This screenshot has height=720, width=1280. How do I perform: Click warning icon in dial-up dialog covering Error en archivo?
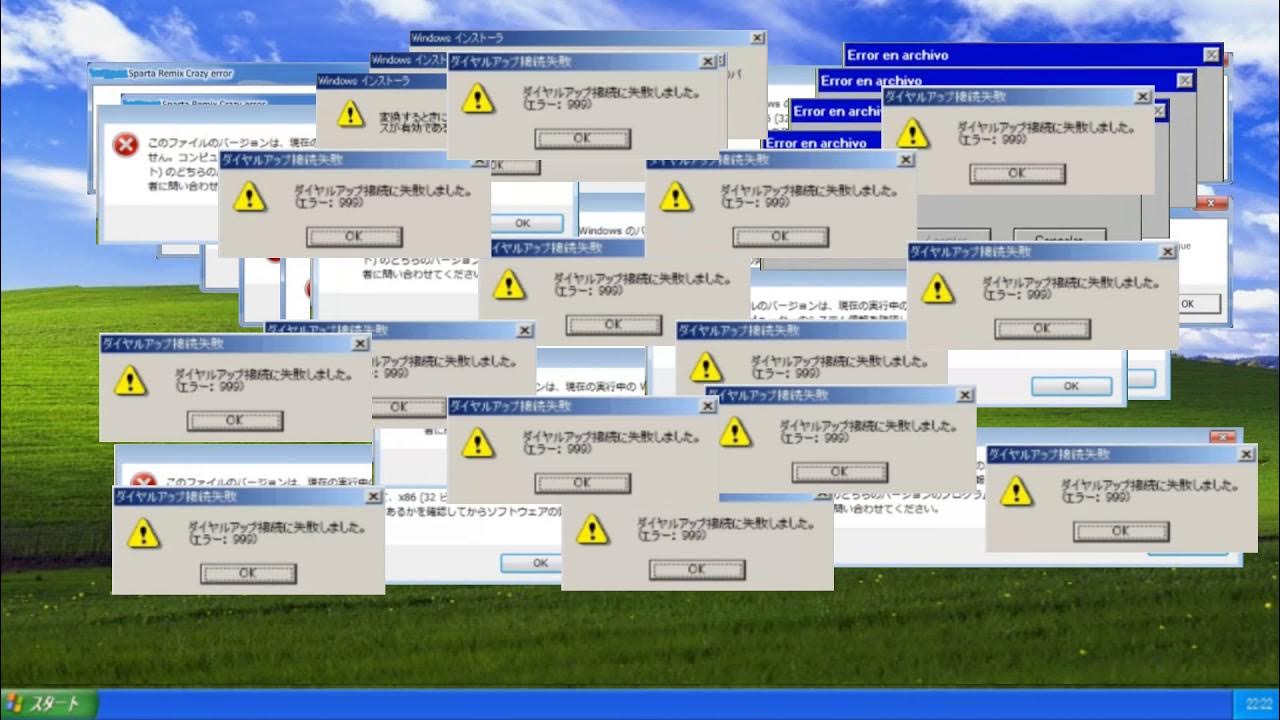(912, 133)
